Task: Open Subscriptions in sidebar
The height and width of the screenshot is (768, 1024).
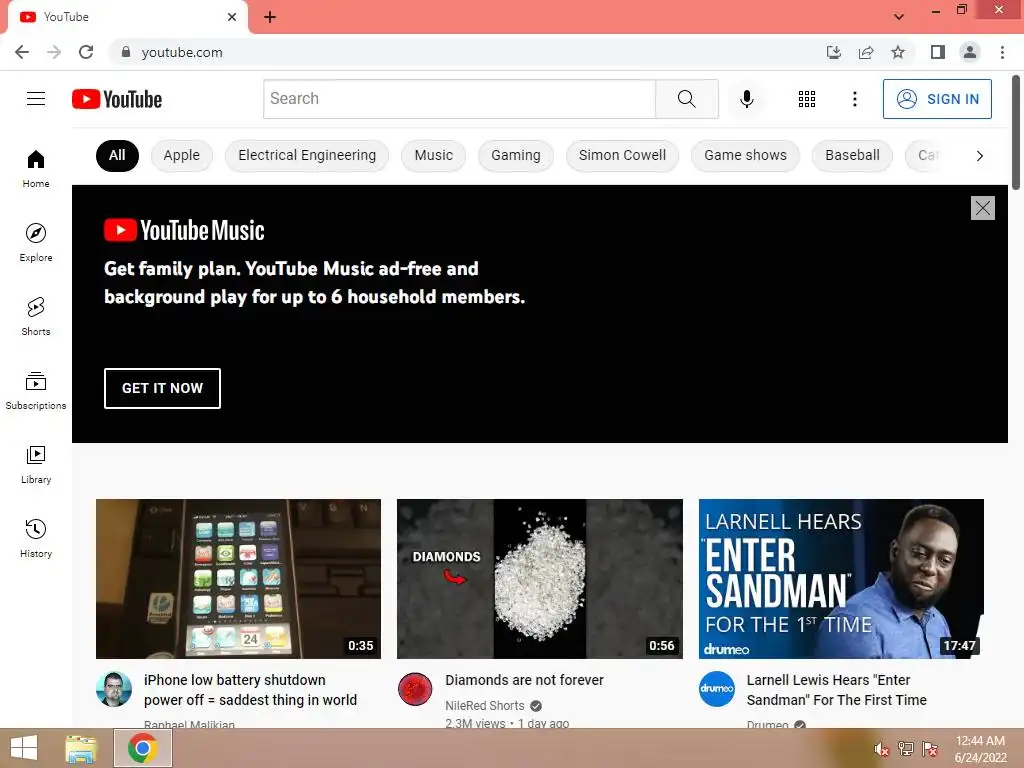Action: coord(36,391)
